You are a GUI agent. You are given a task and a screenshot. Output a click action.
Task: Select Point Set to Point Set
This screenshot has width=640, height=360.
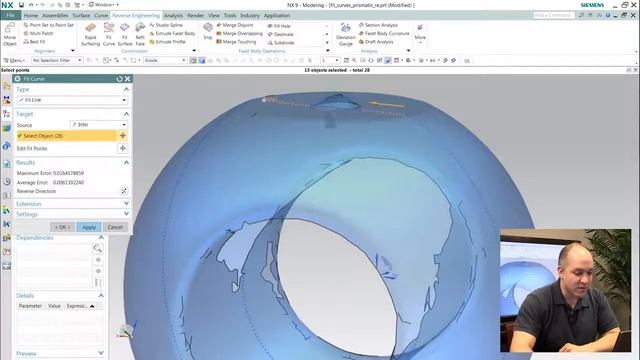tap(49, 25)
